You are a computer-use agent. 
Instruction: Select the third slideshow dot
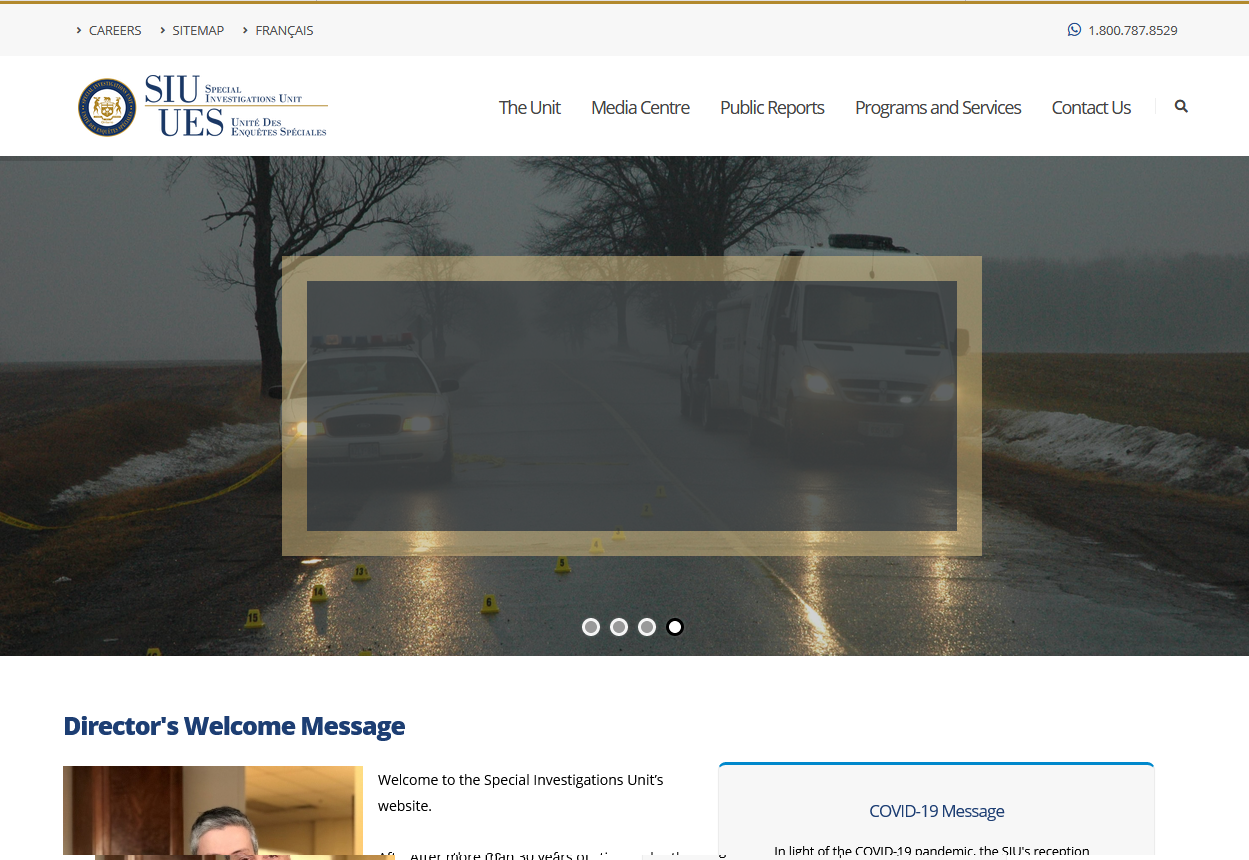(647, 627)
